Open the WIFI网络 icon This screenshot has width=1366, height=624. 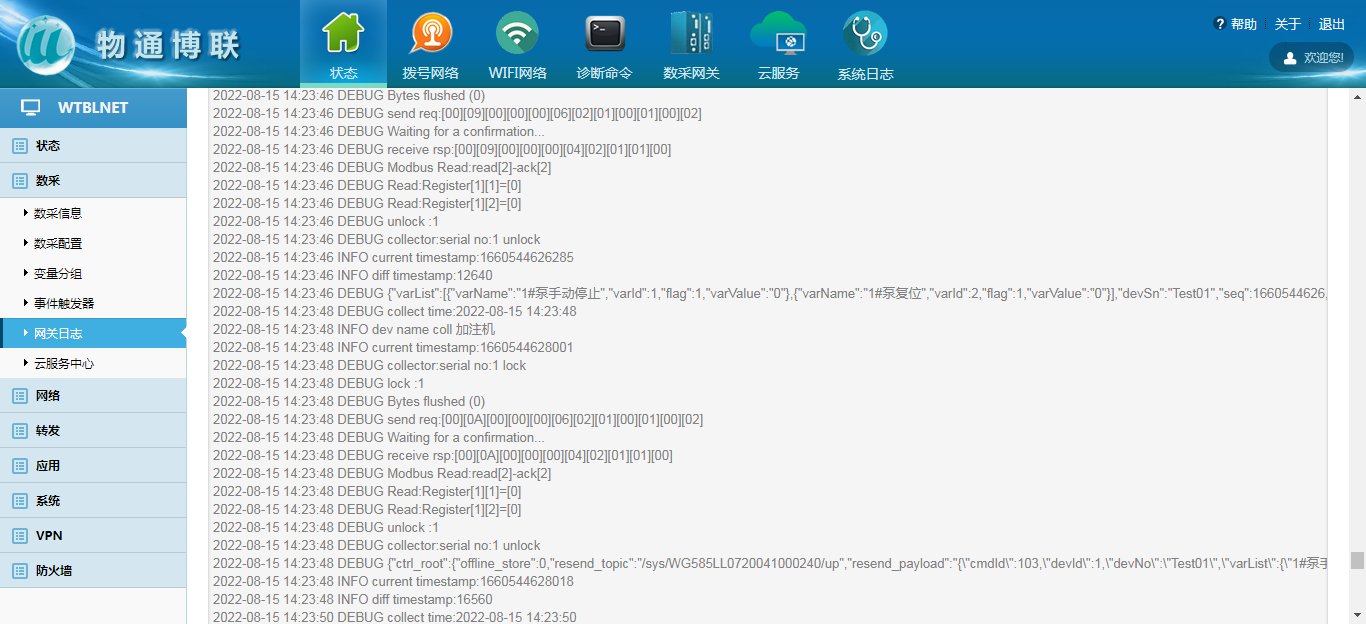pos(517,35)
